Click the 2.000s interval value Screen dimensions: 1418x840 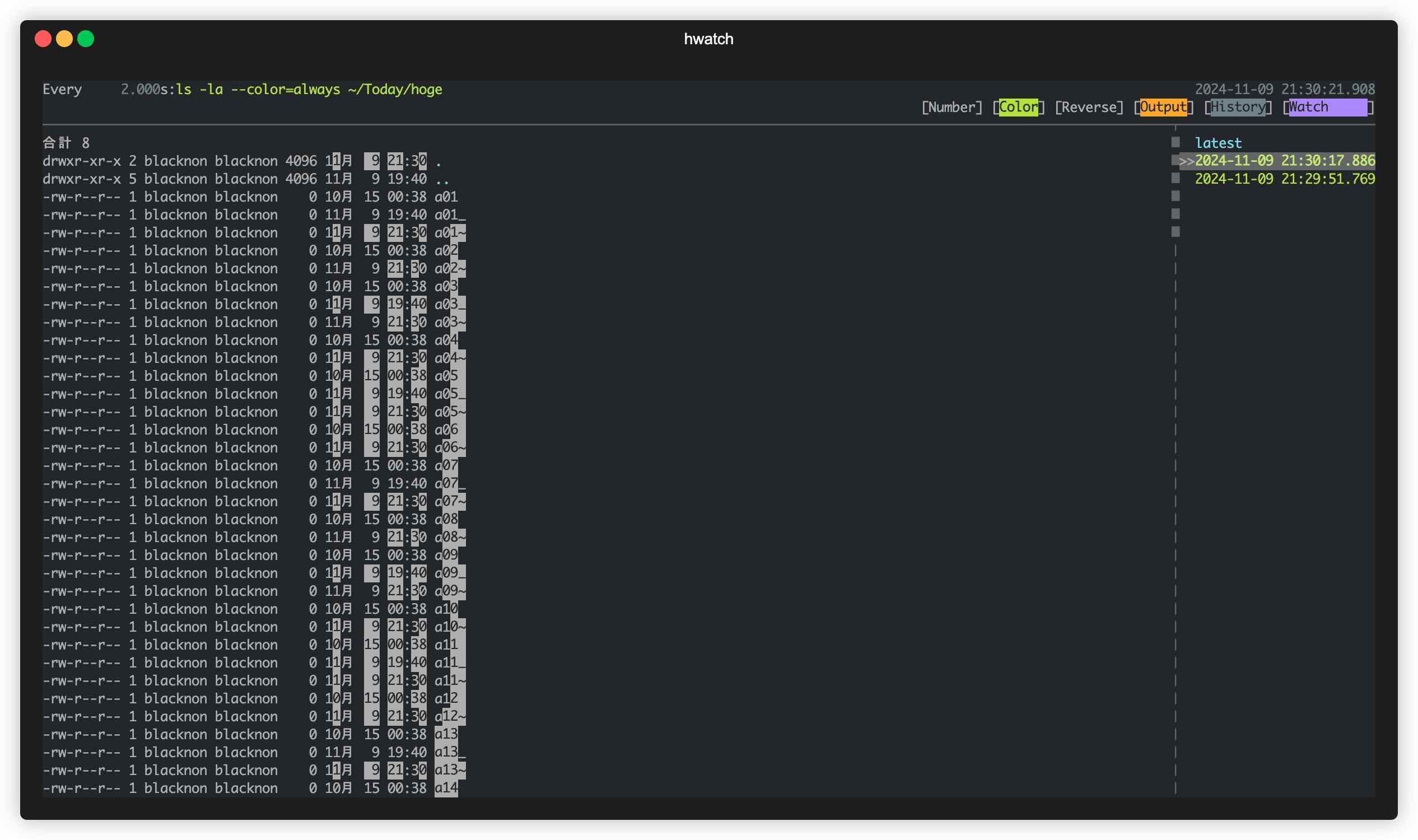pos(144,90)
